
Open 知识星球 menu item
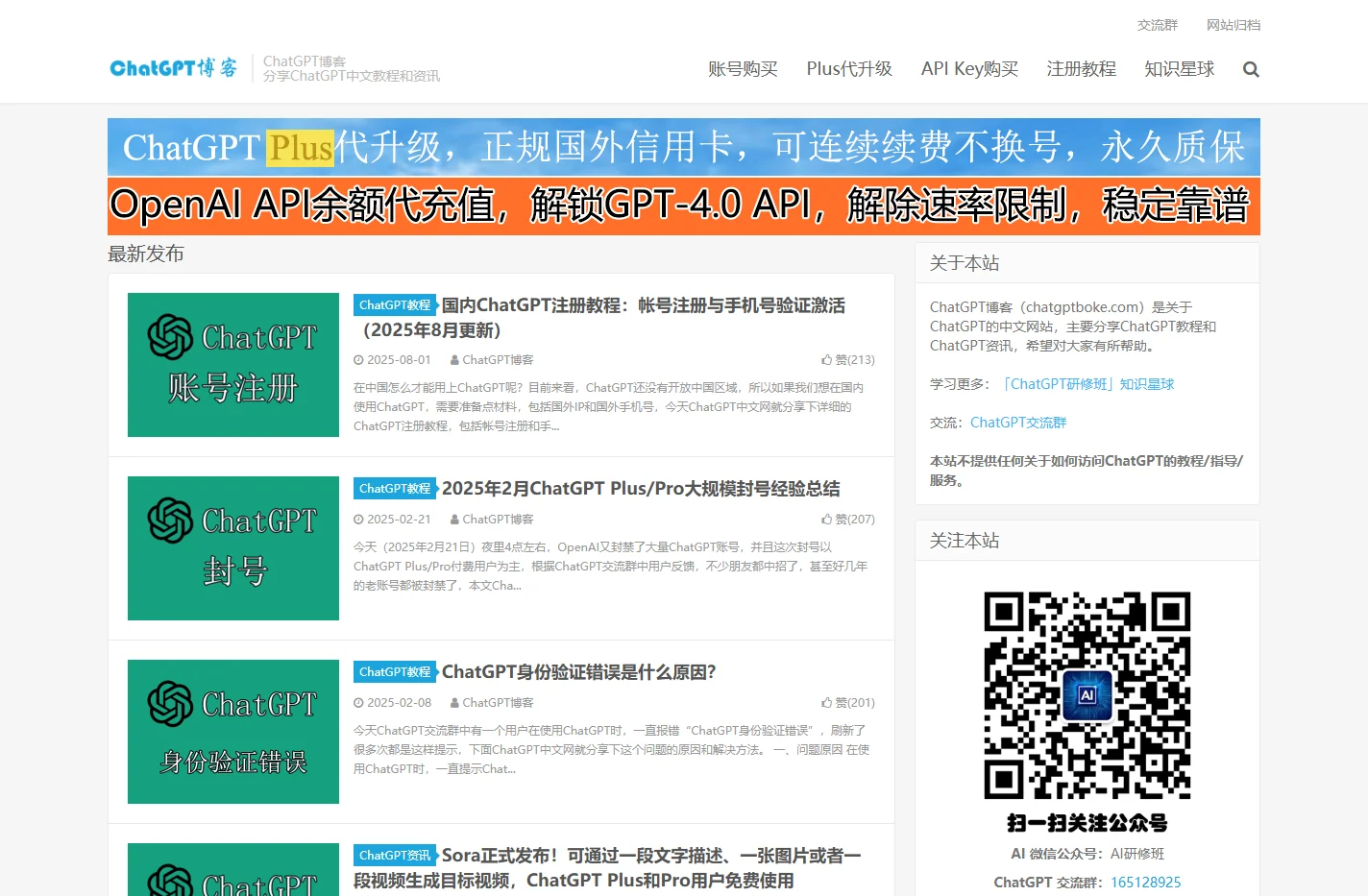point(1179,69)
